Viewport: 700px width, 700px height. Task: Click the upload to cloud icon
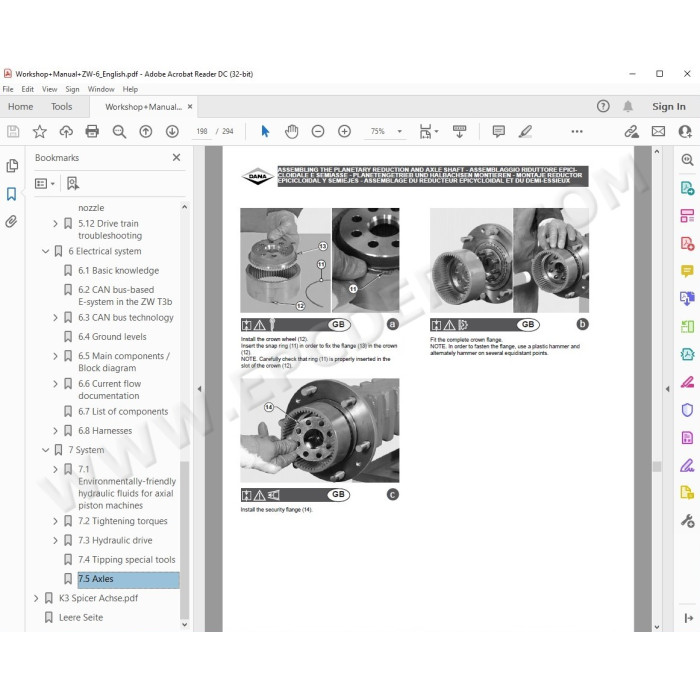[x=66, y=131]
